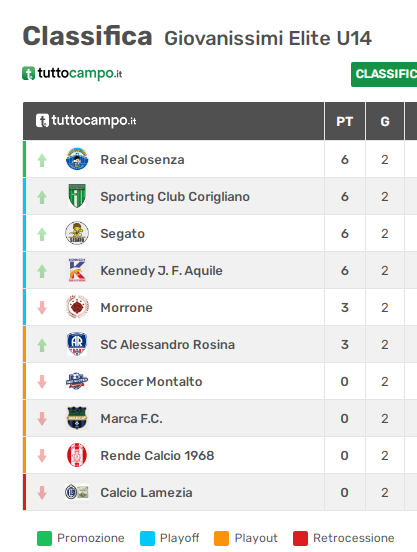Click the Sporting Club Corigliano green shield logo
Image resolution: width=417 pixels, height=552 pixels.
(77, 196)
